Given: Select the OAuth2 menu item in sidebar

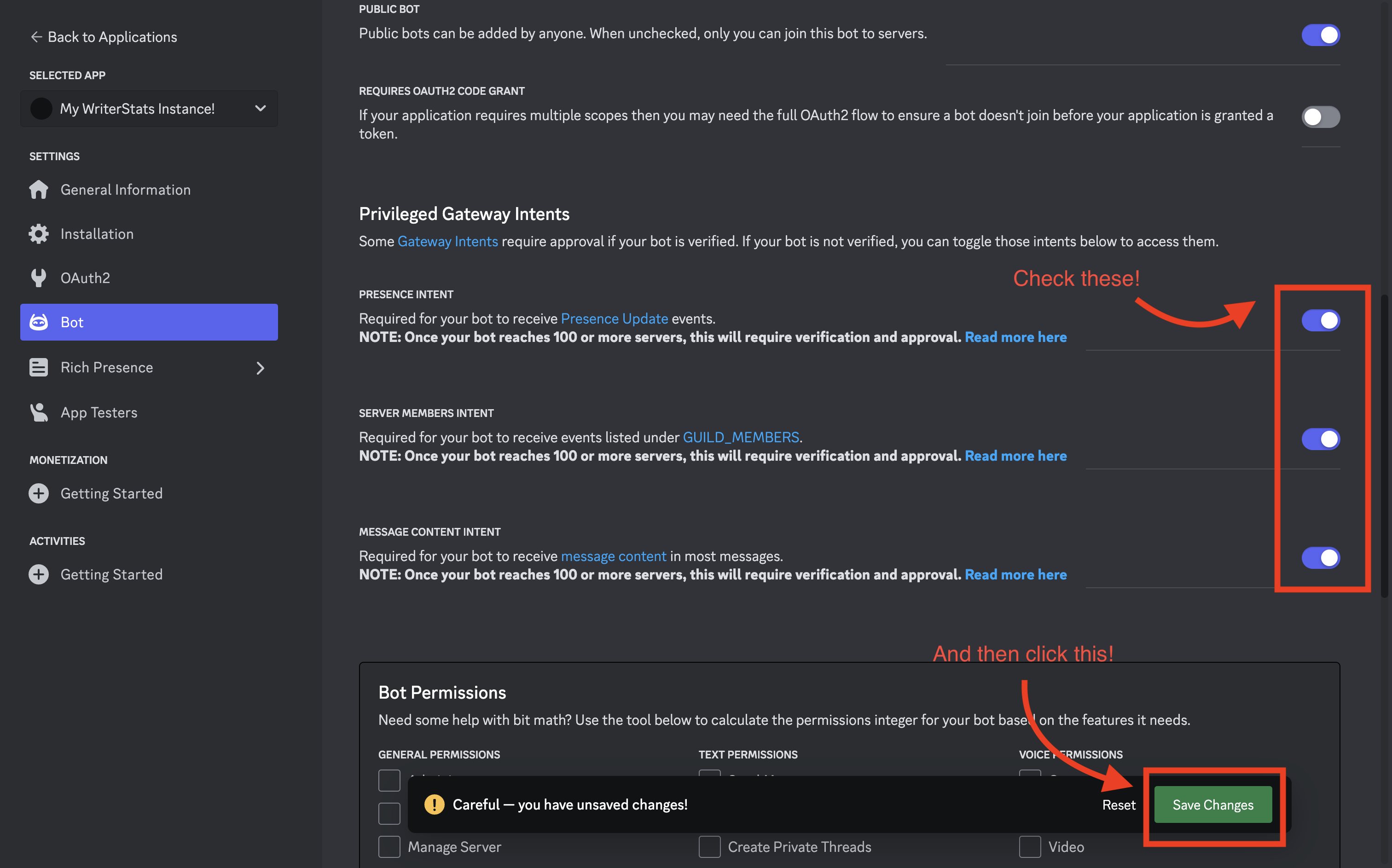Looking at the screenshot, I should [85, 277].
